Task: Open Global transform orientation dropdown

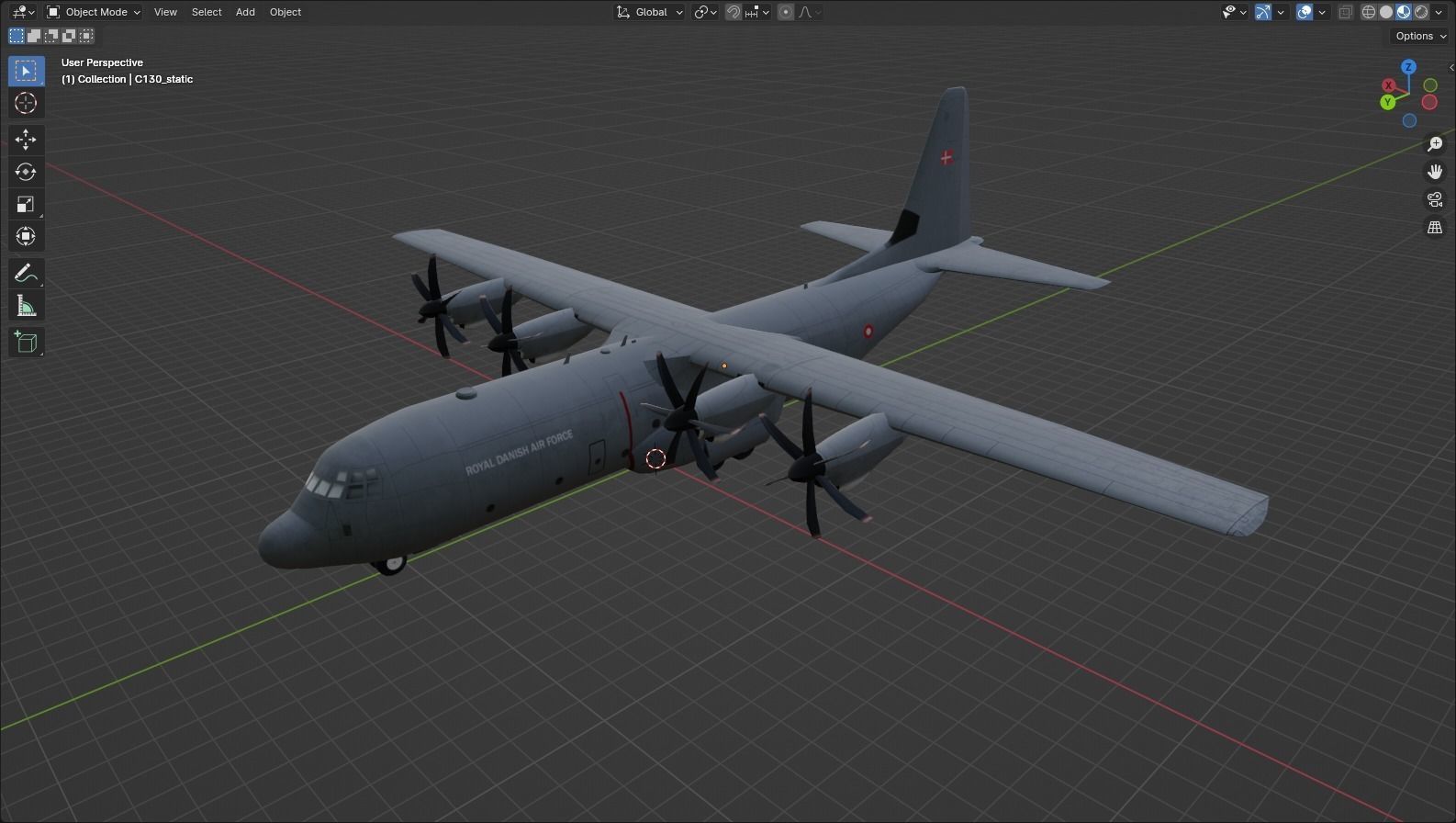Action: (x=649, y=12)
